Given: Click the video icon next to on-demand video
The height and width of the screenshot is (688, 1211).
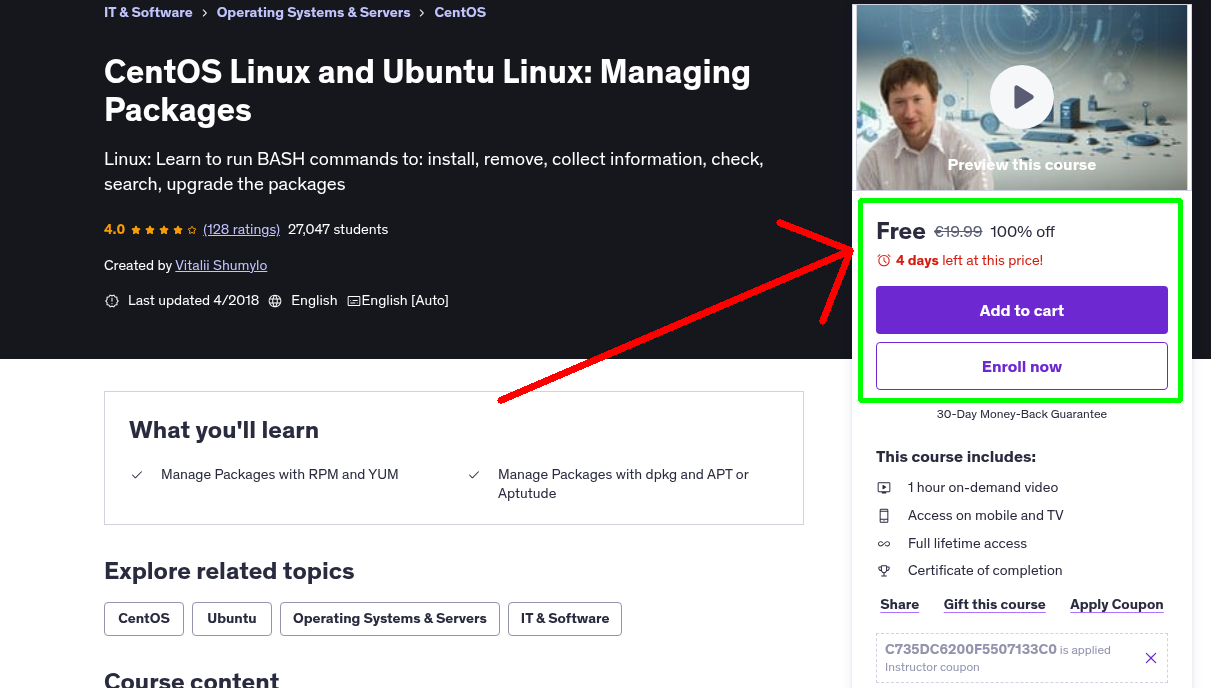Looking at the screenshot, I should [x=884, y=488].
